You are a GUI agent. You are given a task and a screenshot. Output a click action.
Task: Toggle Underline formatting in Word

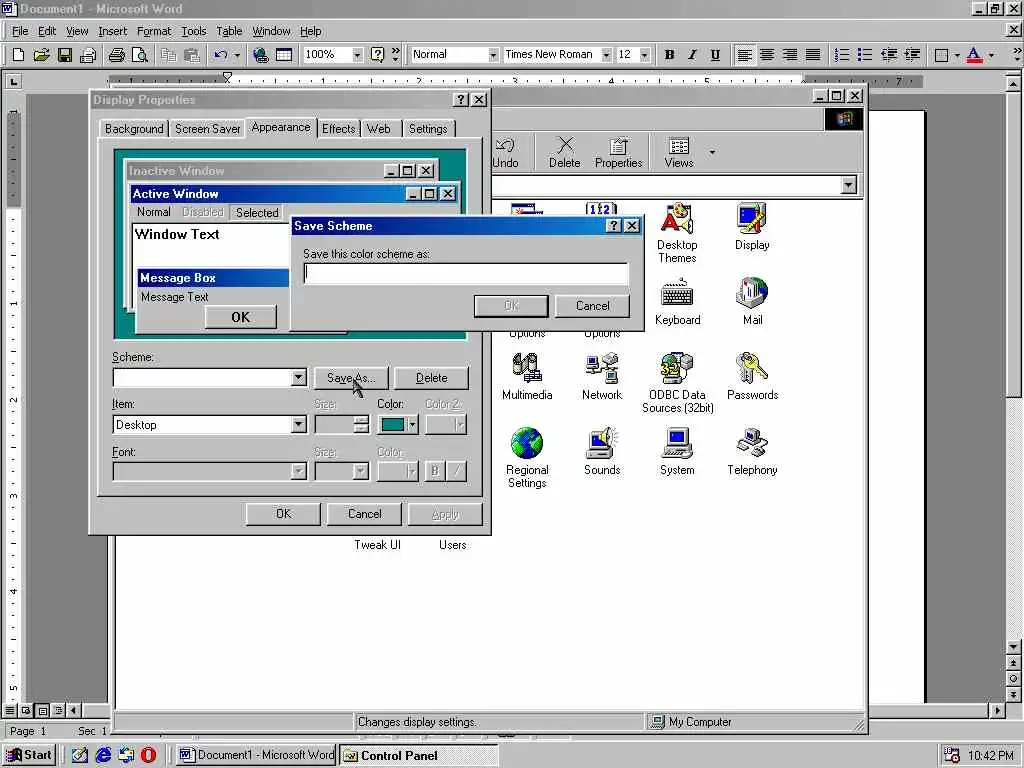[x=715, y=55]
